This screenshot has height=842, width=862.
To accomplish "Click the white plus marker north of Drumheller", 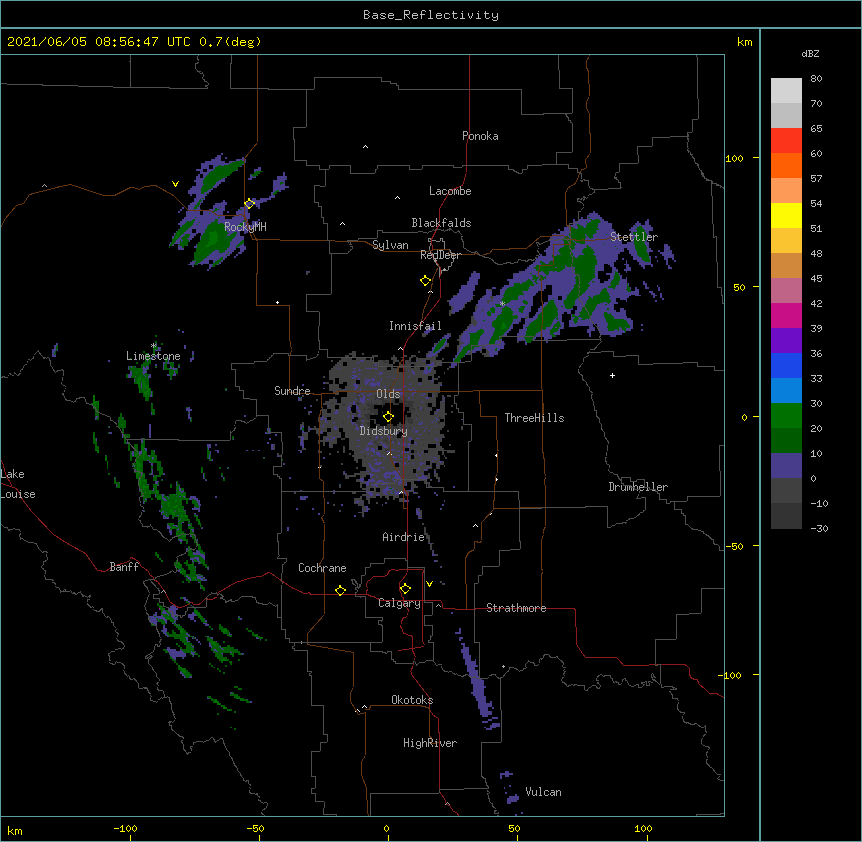I will click(612, 375).
